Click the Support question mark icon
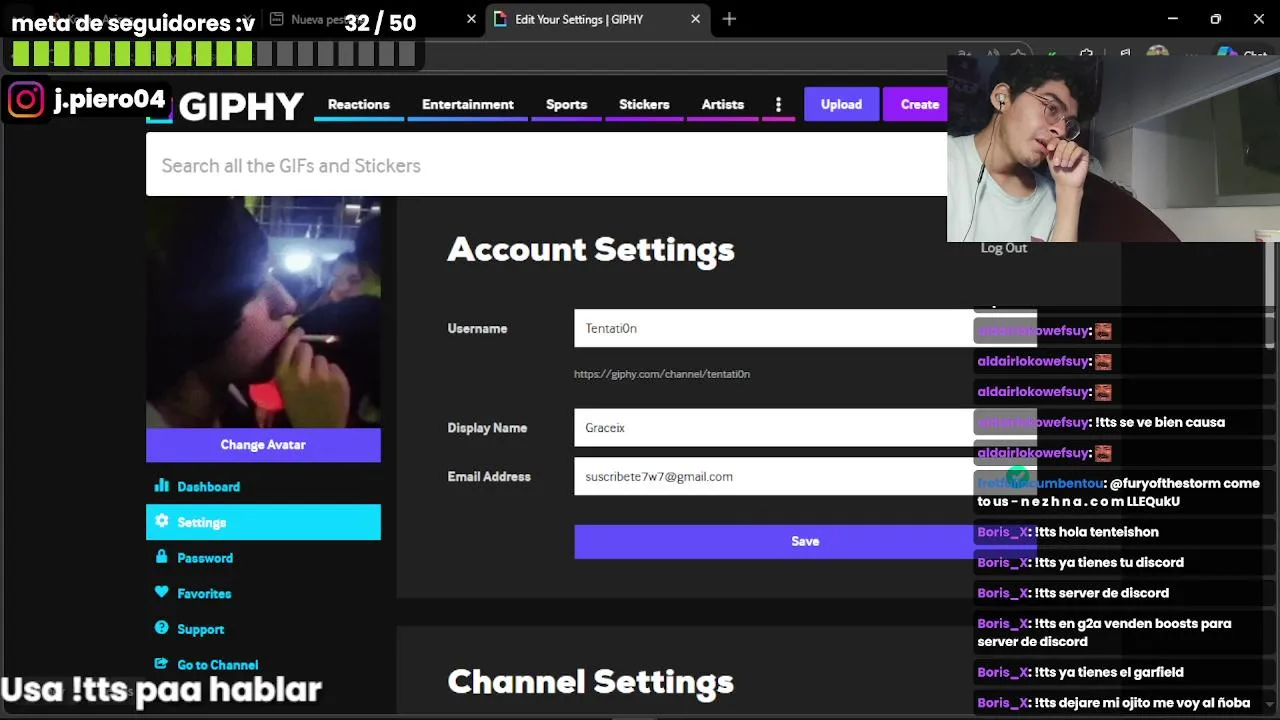1280x720 pixels. (162, 628)
